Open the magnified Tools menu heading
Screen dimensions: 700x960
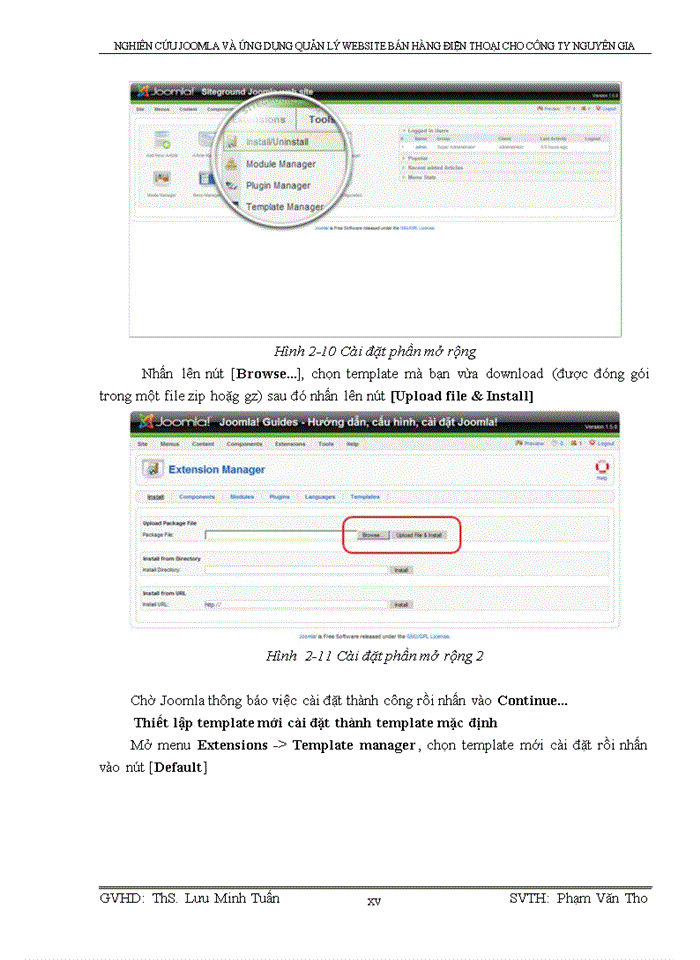pos(321,119)
